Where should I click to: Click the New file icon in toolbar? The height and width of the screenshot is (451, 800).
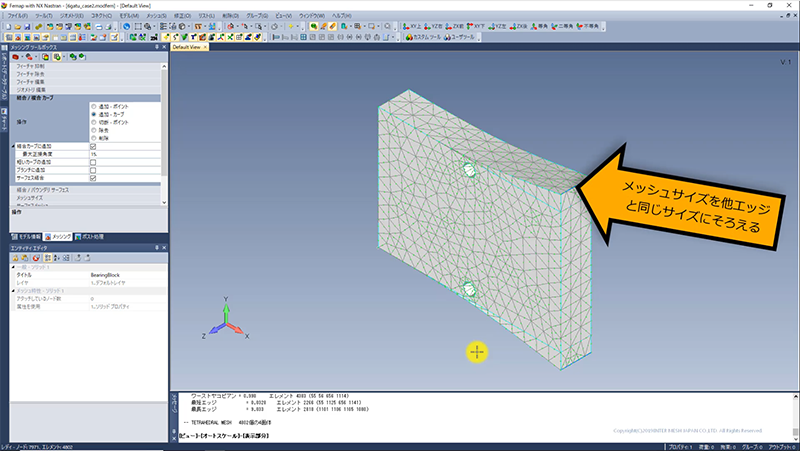pyautogui.click(x=7, y=26)
